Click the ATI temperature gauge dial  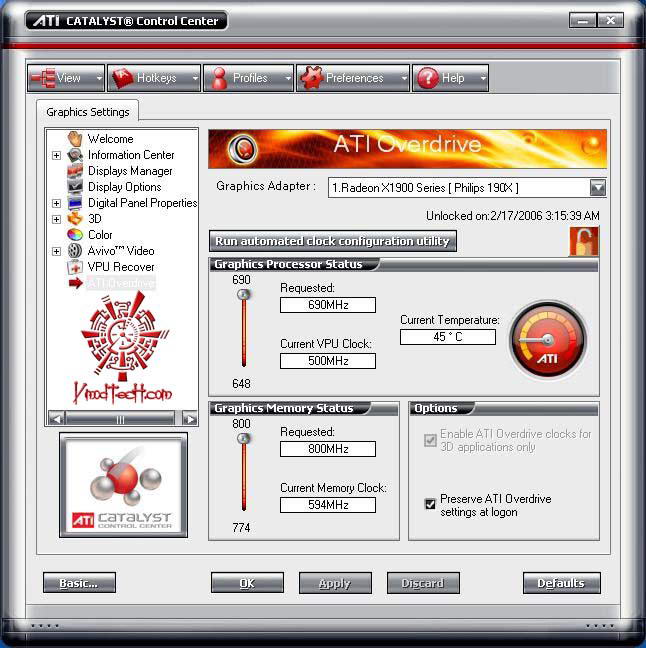[548, 340]
